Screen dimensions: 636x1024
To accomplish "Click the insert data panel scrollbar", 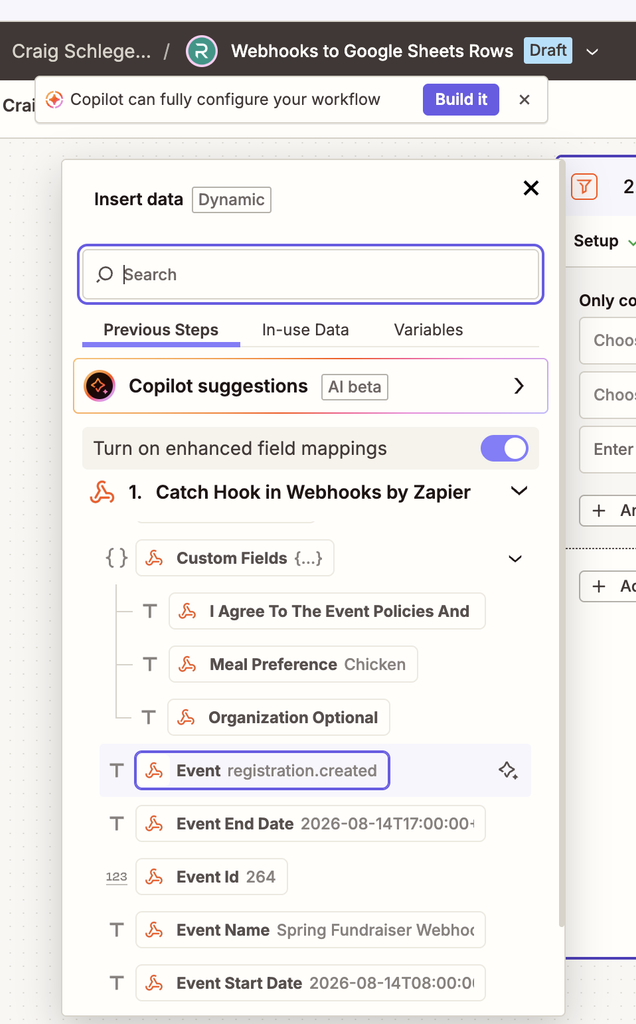I will point(562,542).
